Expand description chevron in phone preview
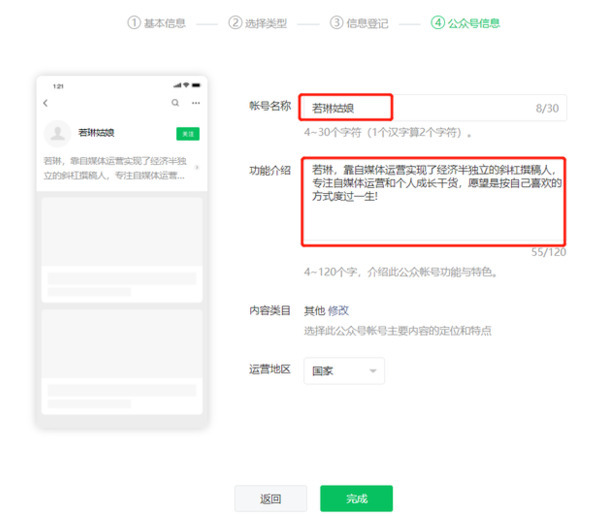Image resolution: width=612 pixels, height=518 pixels. 196,167
